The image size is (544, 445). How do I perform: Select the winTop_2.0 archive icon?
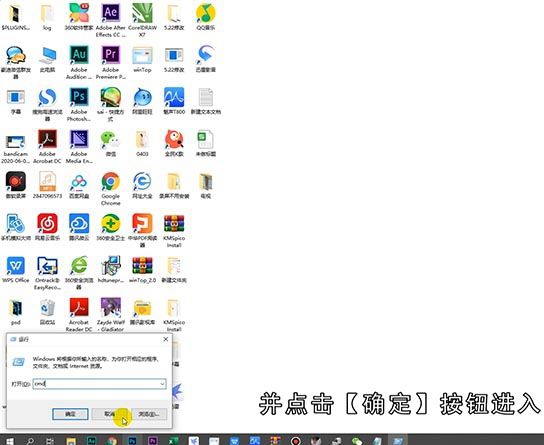point(142,269)
